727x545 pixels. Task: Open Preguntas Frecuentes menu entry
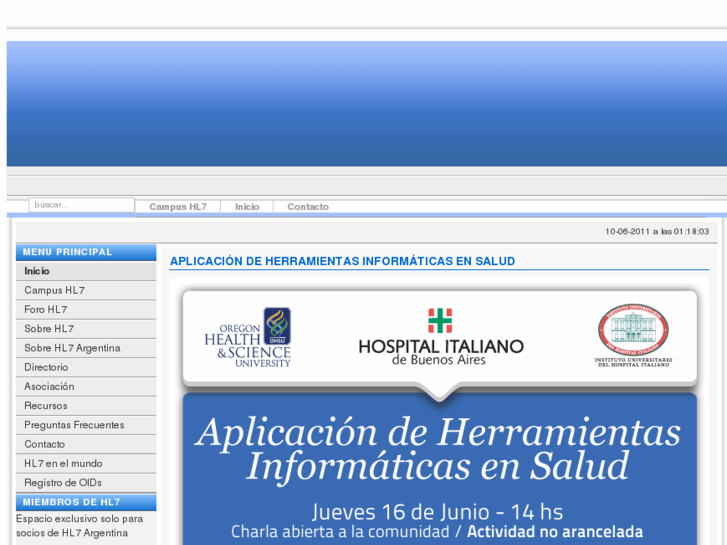click(x=86, y=425)
